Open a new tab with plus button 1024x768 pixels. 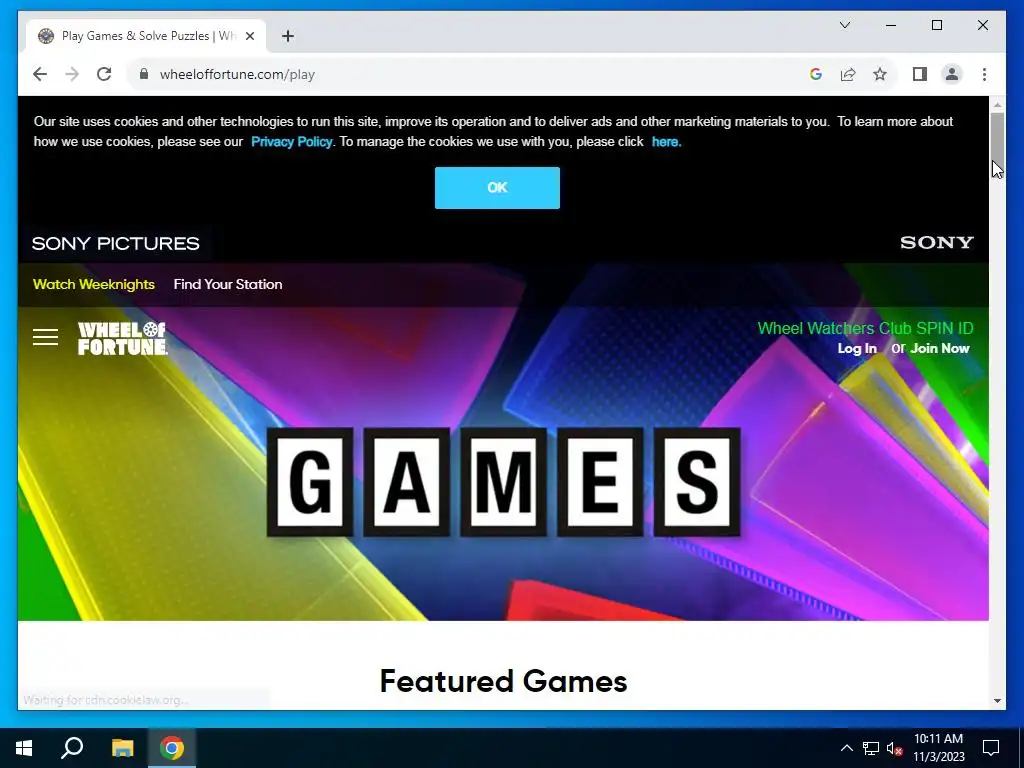pos(288,36)
